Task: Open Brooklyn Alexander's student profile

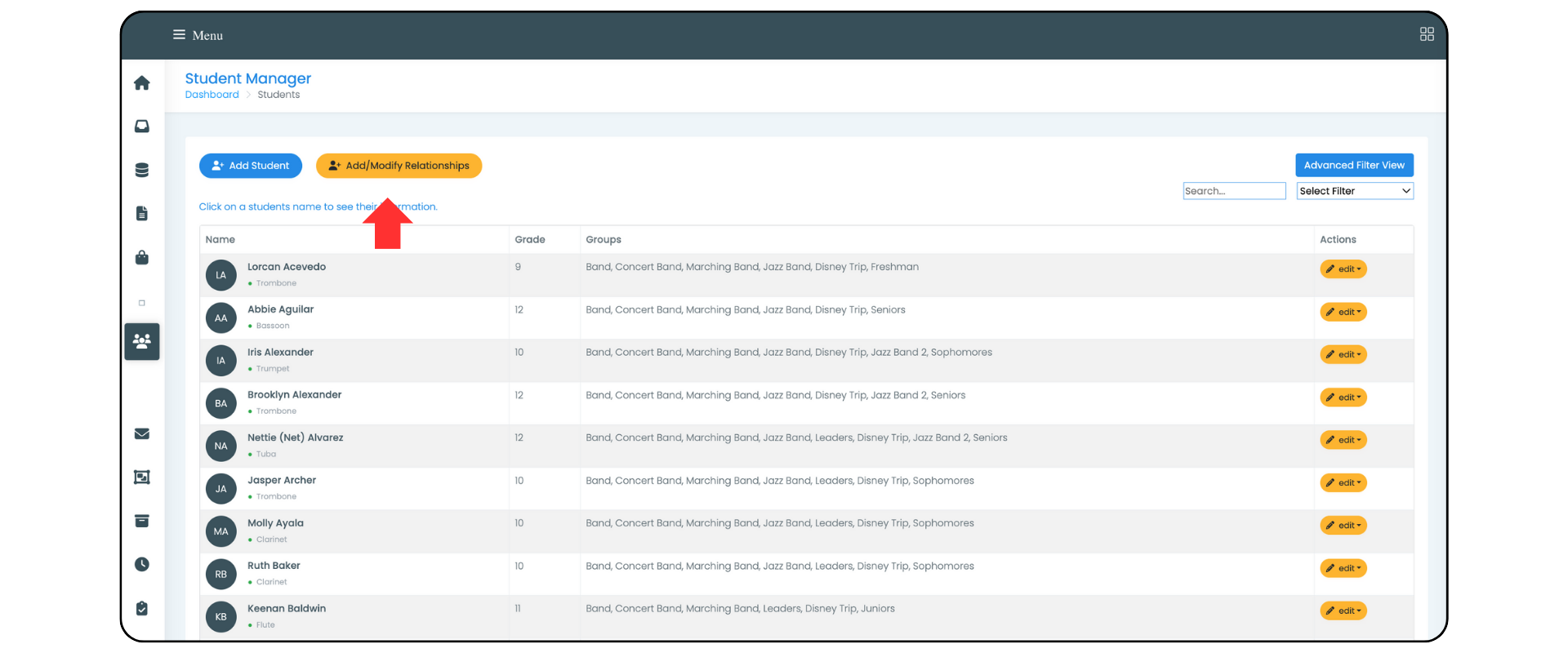Action: [x=295, y=395]
